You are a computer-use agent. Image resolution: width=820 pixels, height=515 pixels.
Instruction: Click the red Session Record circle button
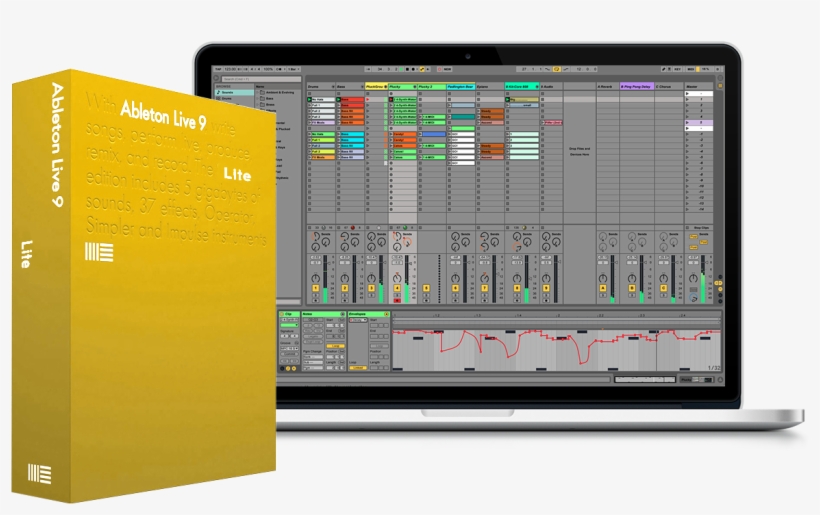[439, 70]
